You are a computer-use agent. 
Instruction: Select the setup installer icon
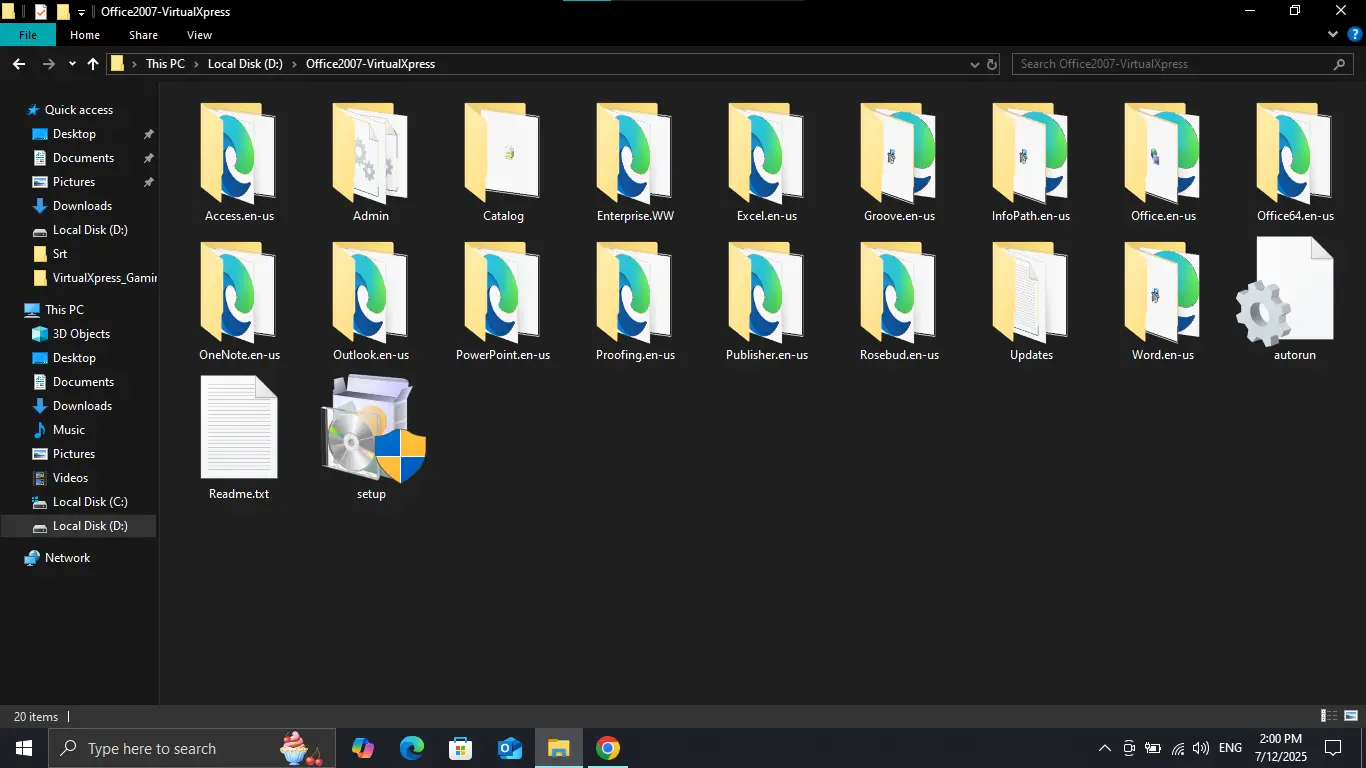371,439
